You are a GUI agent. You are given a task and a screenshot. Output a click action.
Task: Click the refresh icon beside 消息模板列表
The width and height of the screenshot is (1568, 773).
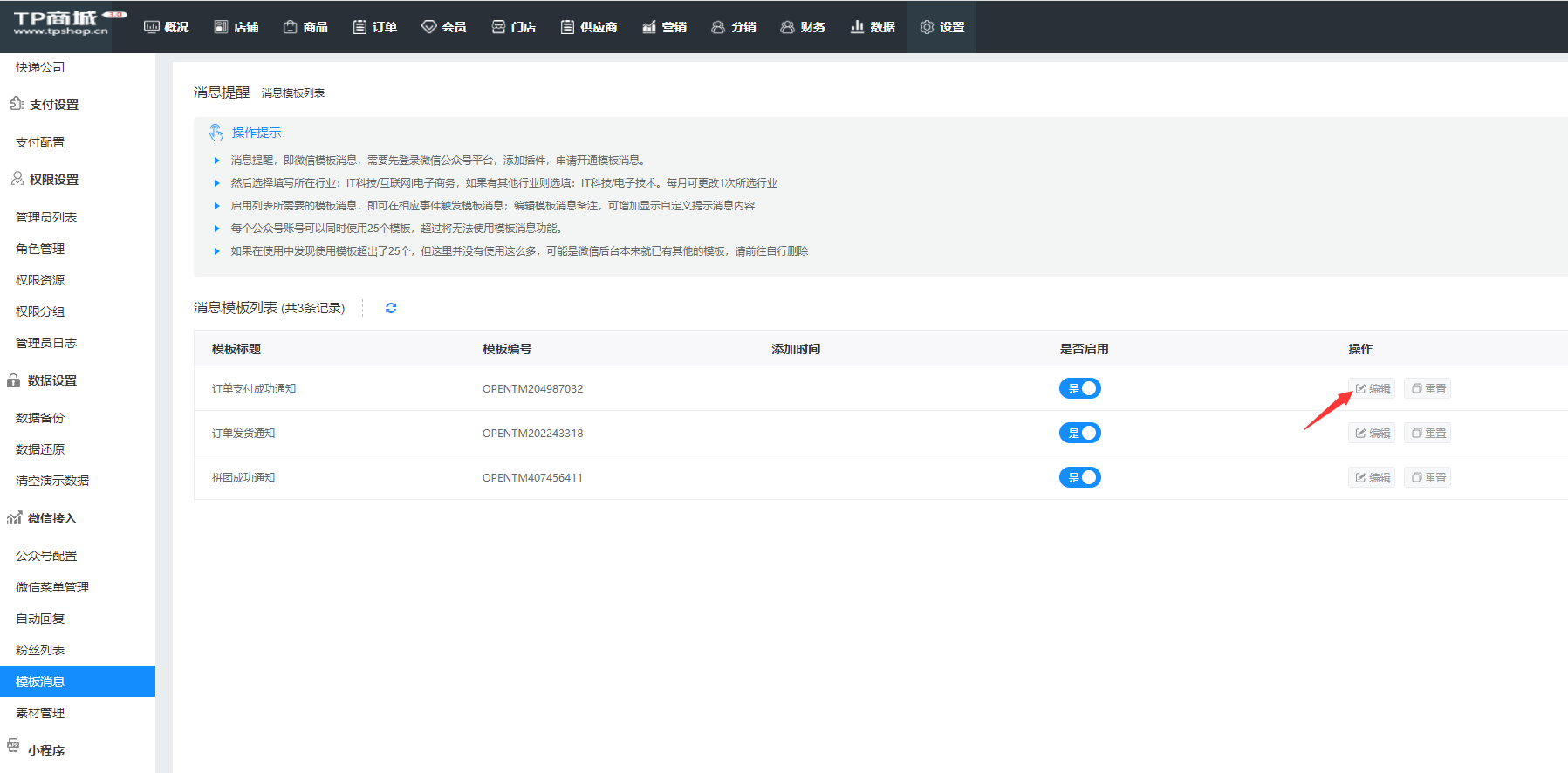391,308
